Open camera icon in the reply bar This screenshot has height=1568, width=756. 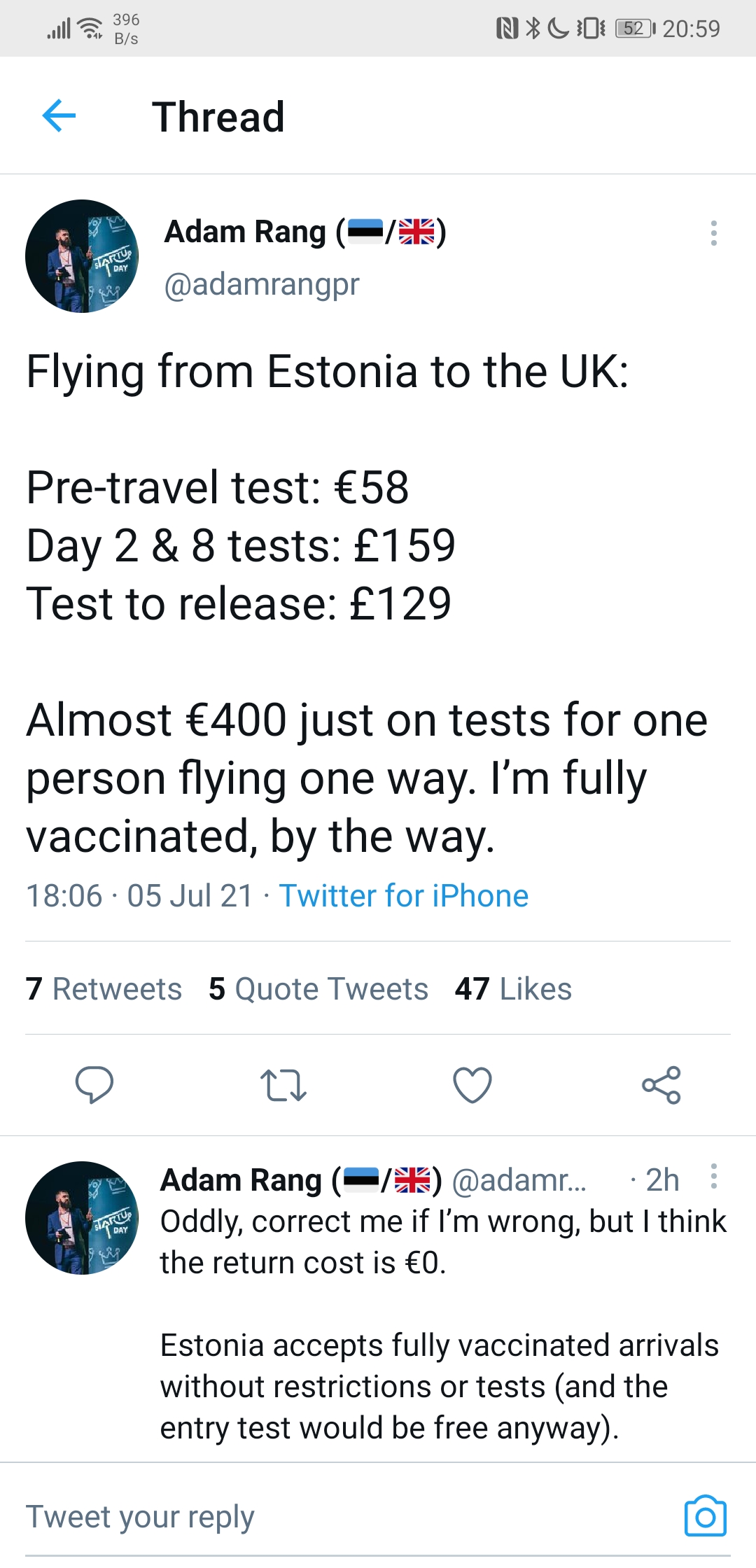pyautogui.click(x=705, y=1516)
